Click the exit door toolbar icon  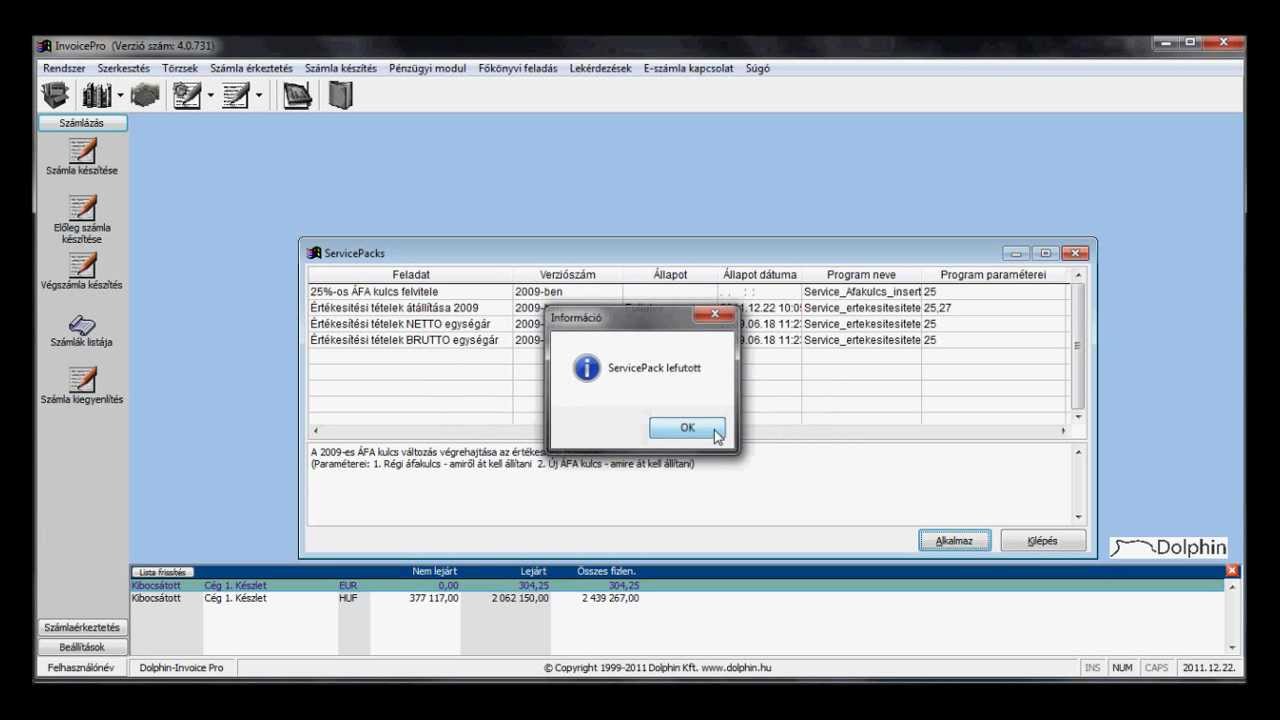pyautogui.click(x=341, y=95)
